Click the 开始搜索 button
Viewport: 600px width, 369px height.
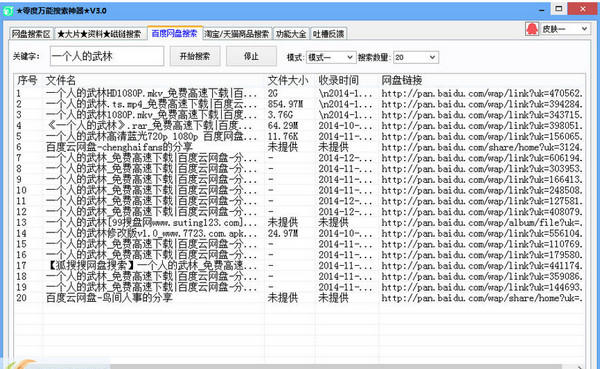(x=195, y=57)
